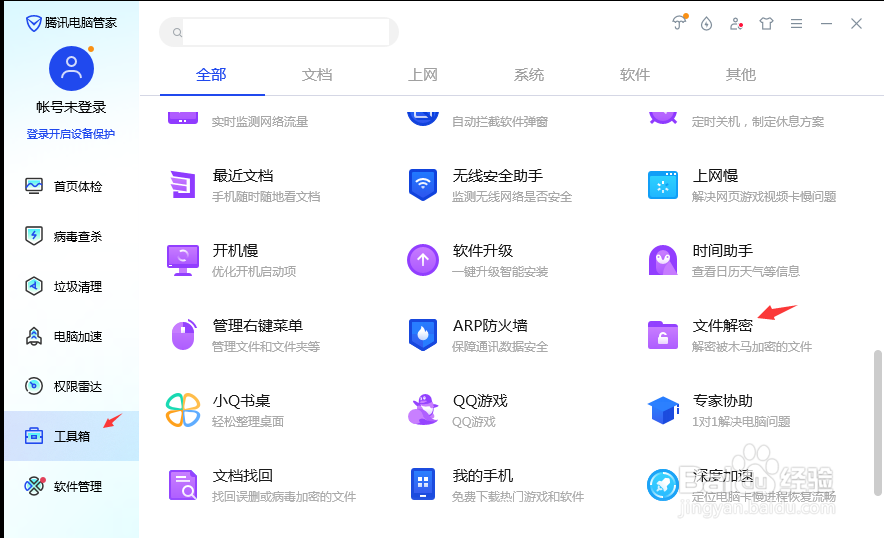Switch to the 系统 tab

pos(529,75)
